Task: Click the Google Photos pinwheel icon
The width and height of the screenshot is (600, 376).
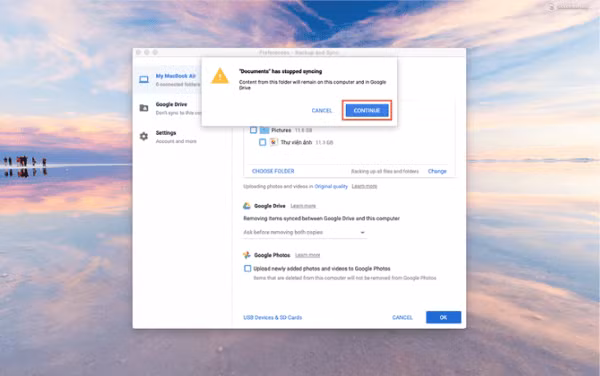Action: tap(247, 255)
